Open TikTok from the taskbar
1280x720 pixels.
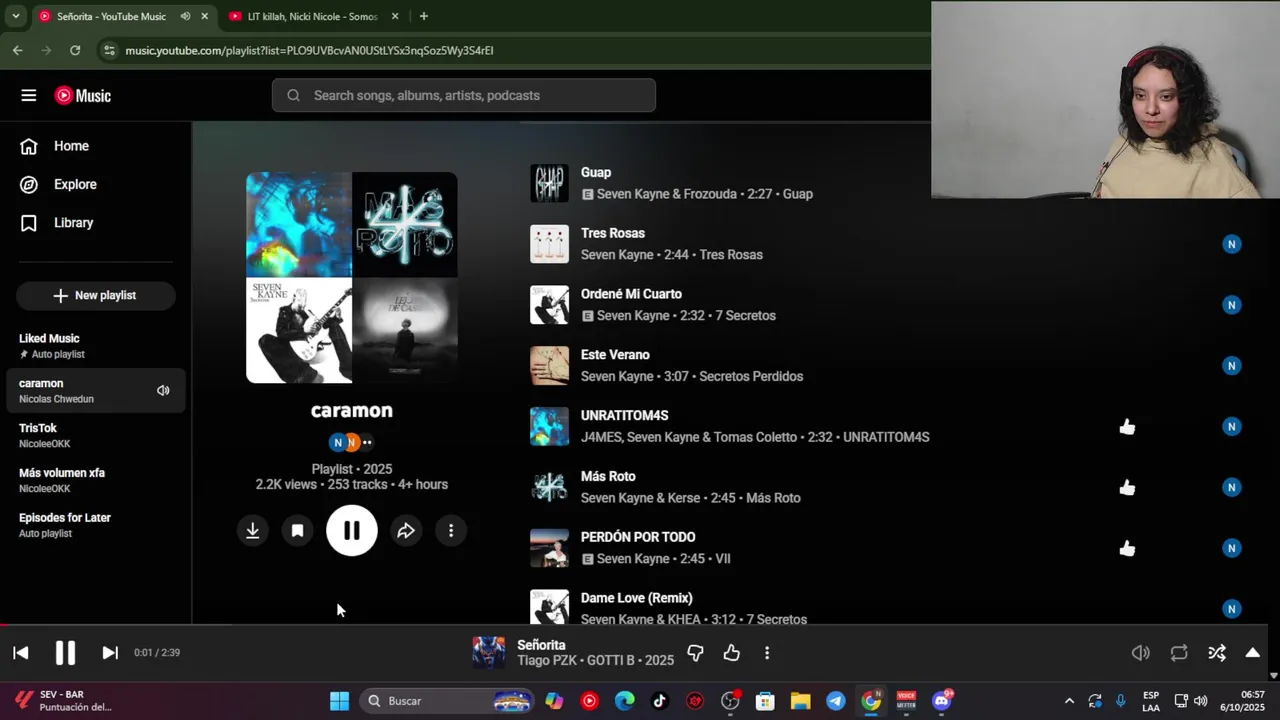(660, 701)
